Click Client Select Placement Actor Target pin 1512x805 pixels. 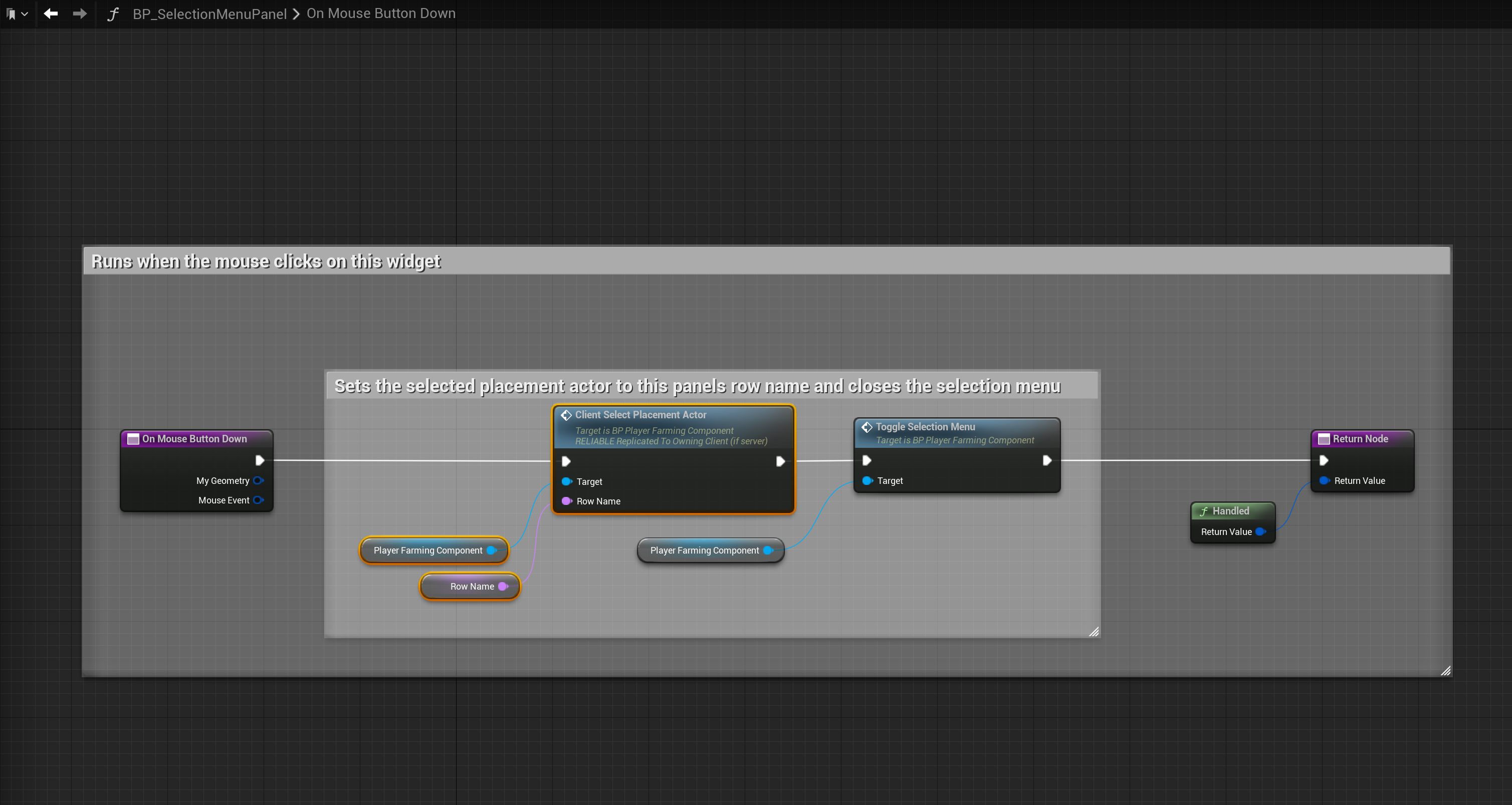[x=566, y=482]
